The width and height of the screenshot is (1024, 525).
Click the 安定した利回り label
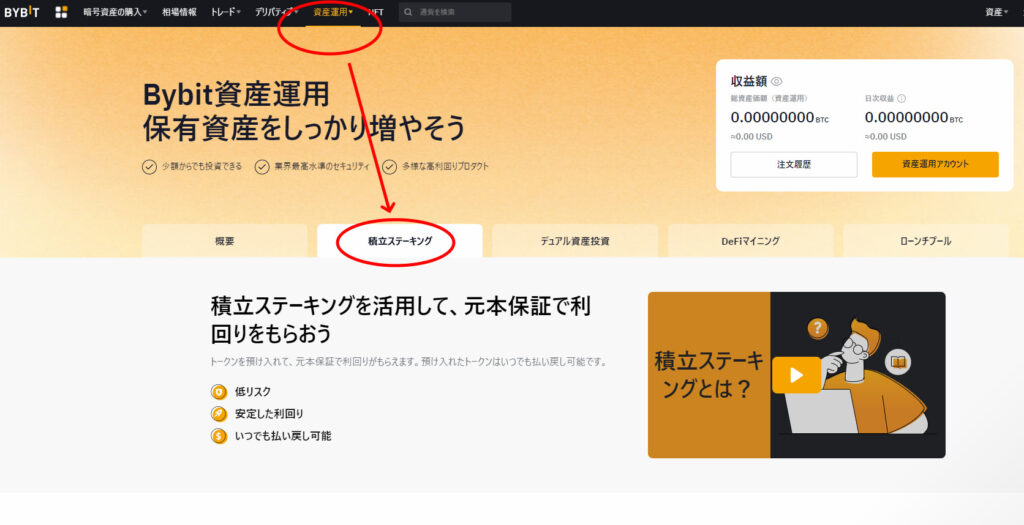click(269, 414)
